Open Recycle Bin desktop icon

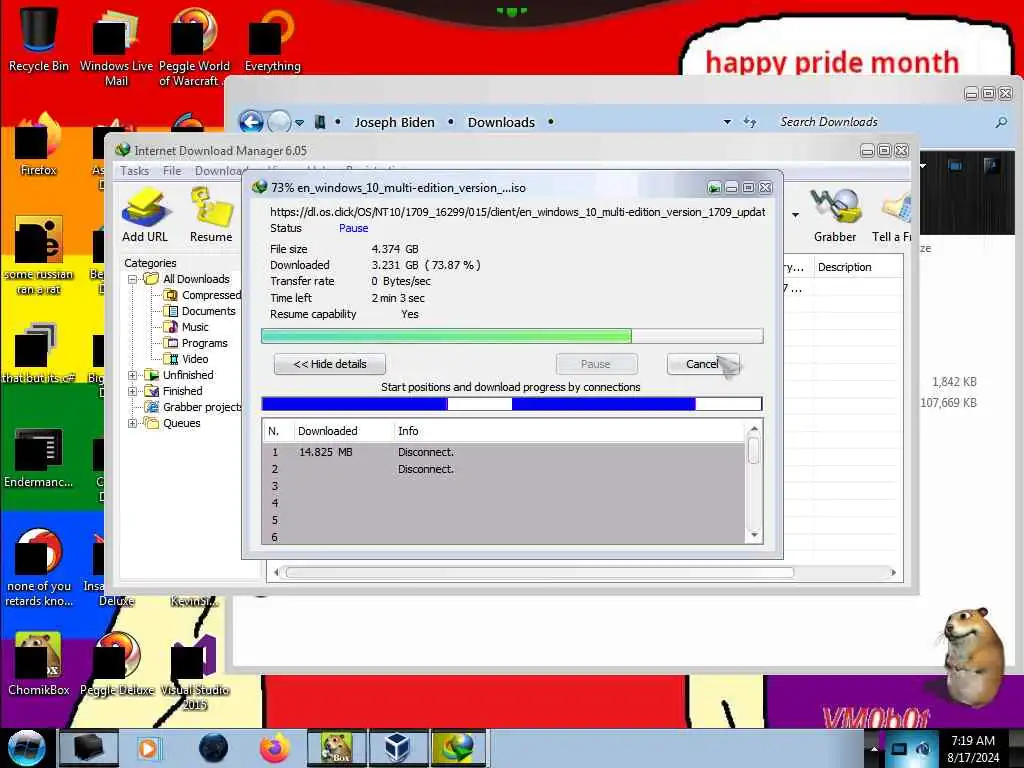click(39, 39)
